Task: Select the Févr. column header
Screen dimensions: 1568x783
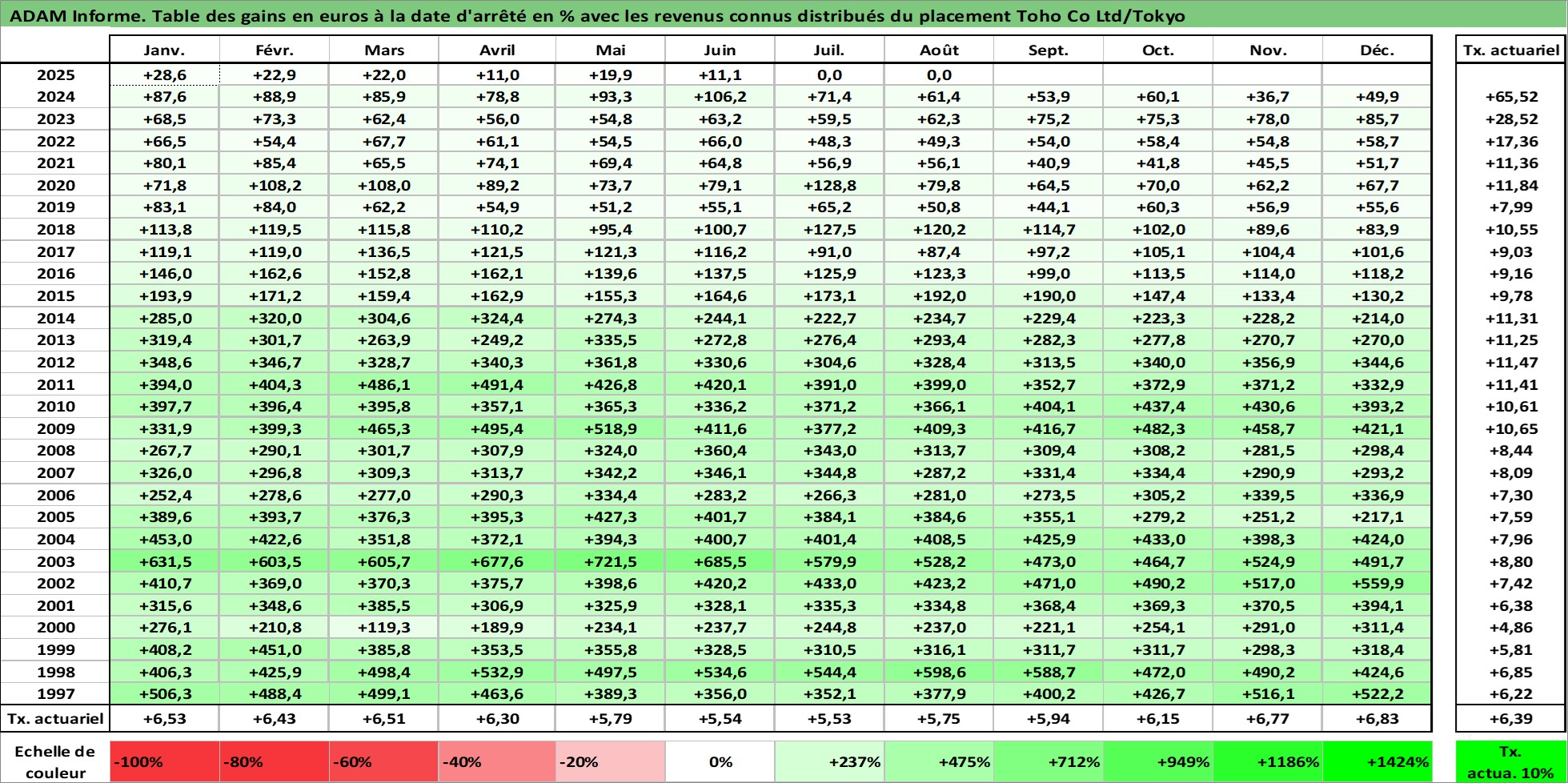Action: click(x=275, y=50)
